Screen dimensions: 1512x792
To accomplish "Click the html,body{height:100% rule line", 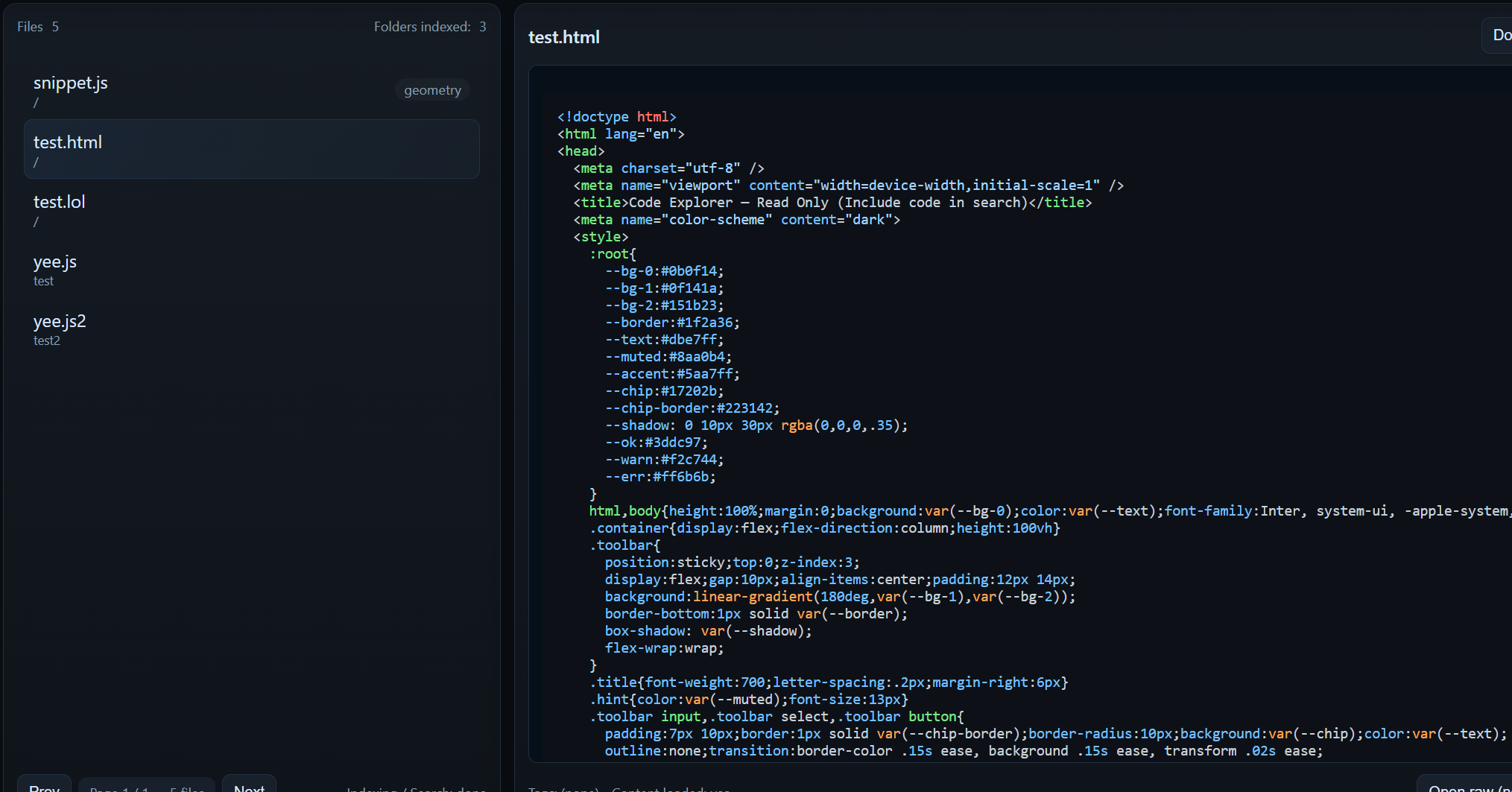I will tap(1051, 511).
